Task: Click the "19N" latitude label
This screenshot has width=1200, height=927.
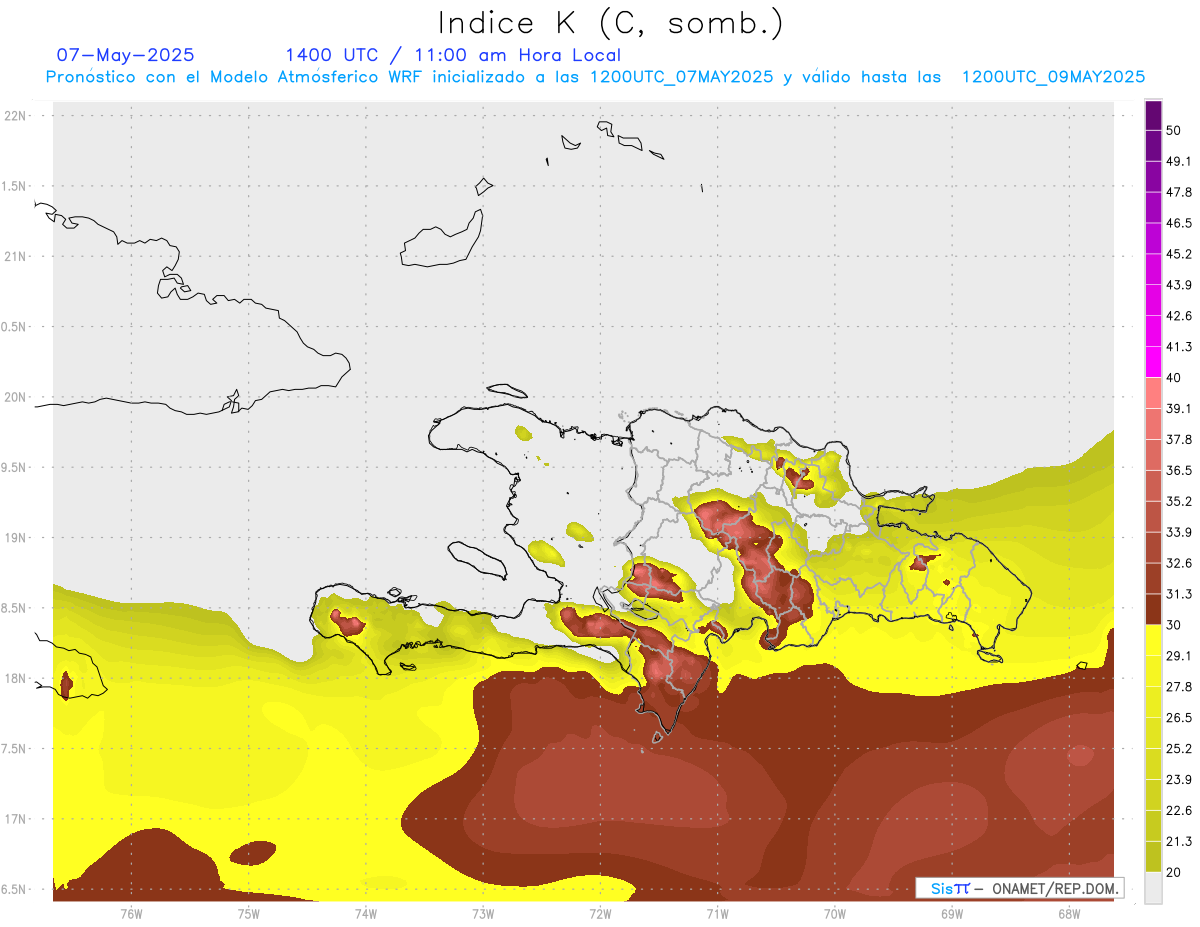Action: (x=16, y=538)
